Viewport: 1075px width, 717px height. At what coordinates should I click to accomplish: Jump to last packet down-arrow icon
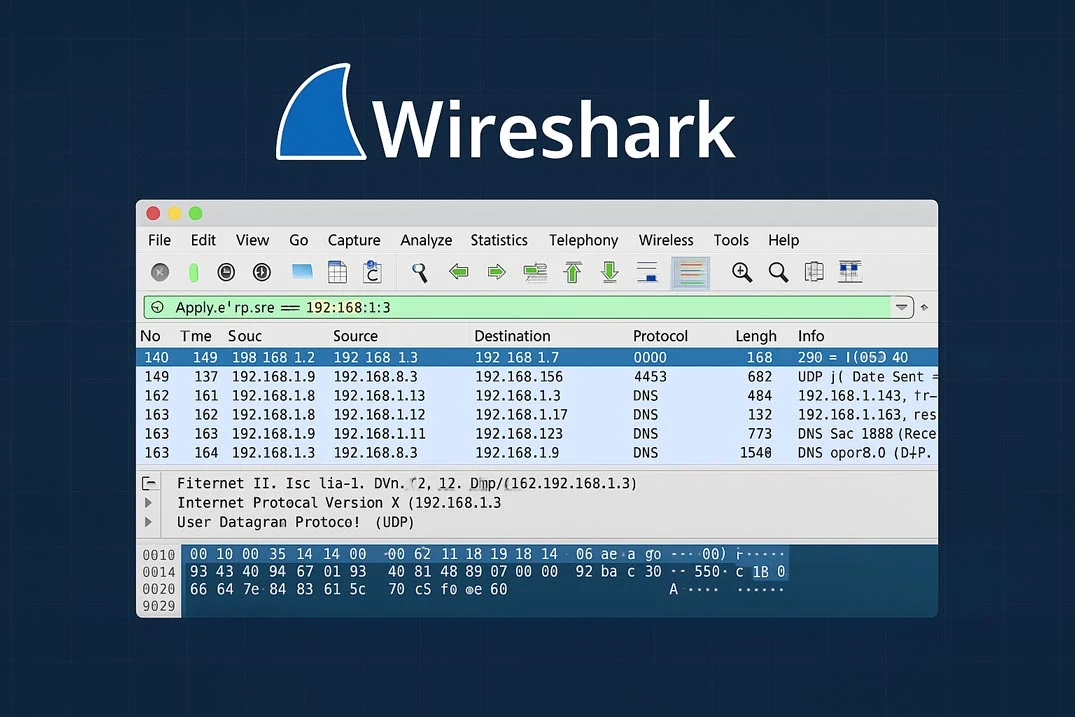click(x=609, y=272)
